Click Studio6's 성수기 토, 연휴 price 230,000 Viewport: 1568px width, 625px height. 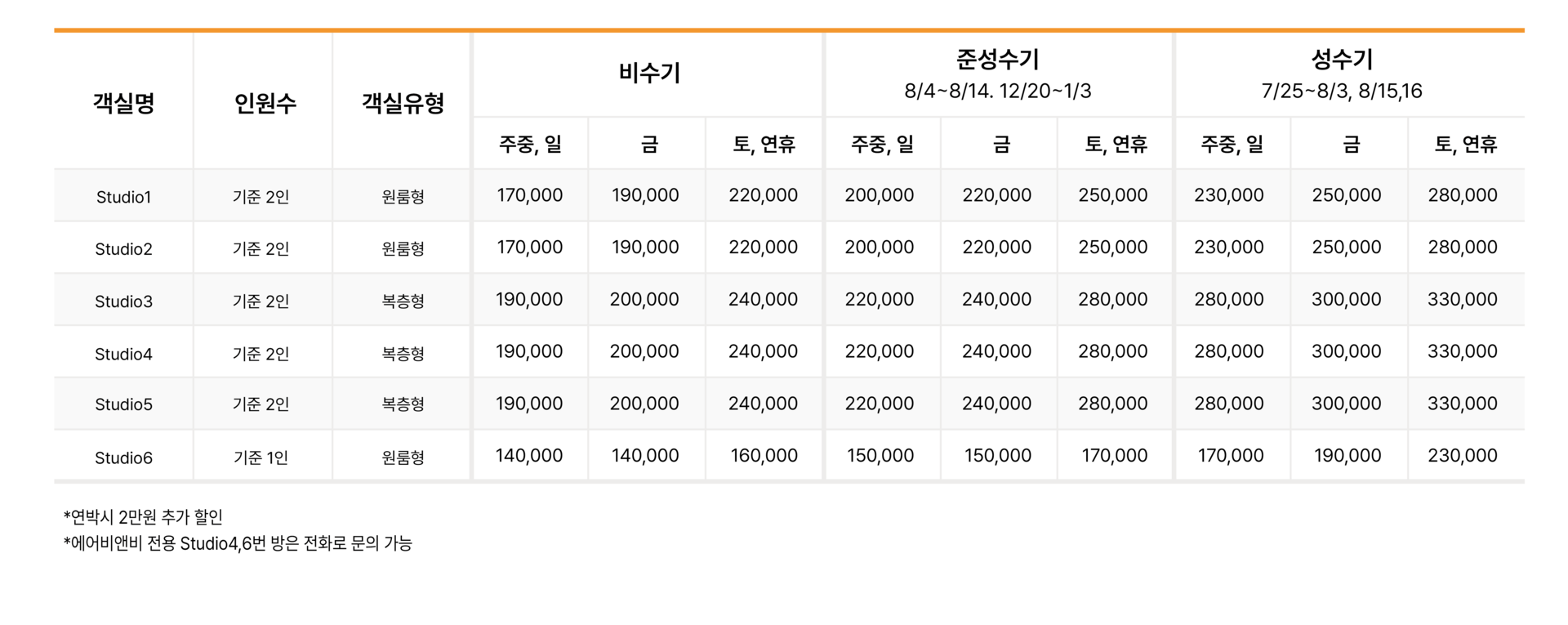pos(1462,456)
